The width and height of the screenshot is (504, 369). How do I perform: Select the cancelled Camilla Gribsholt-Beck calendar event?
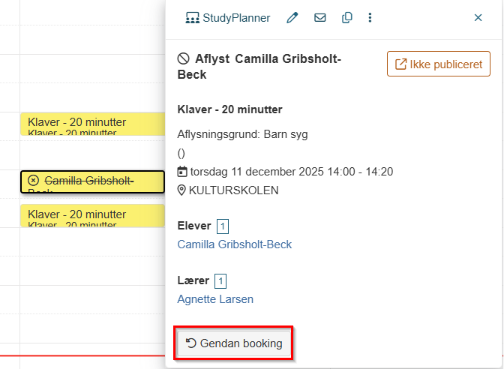click(93, 182)
